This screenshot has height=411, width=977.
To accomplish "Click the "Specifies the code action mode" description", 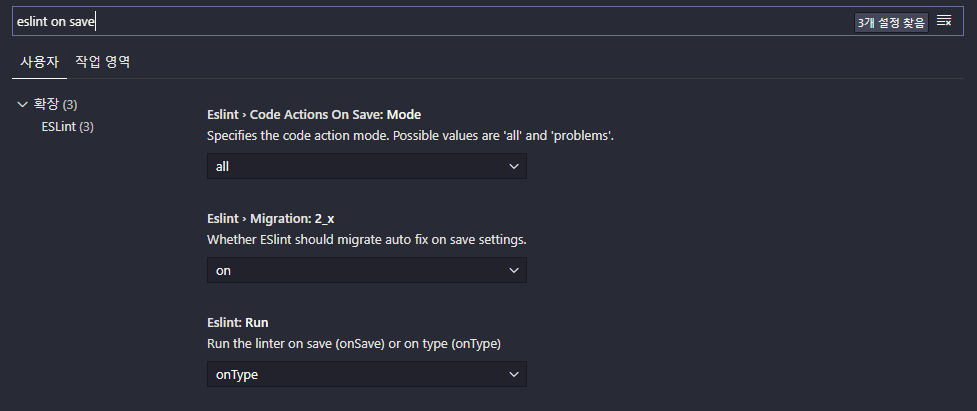I will pos(411,136).
